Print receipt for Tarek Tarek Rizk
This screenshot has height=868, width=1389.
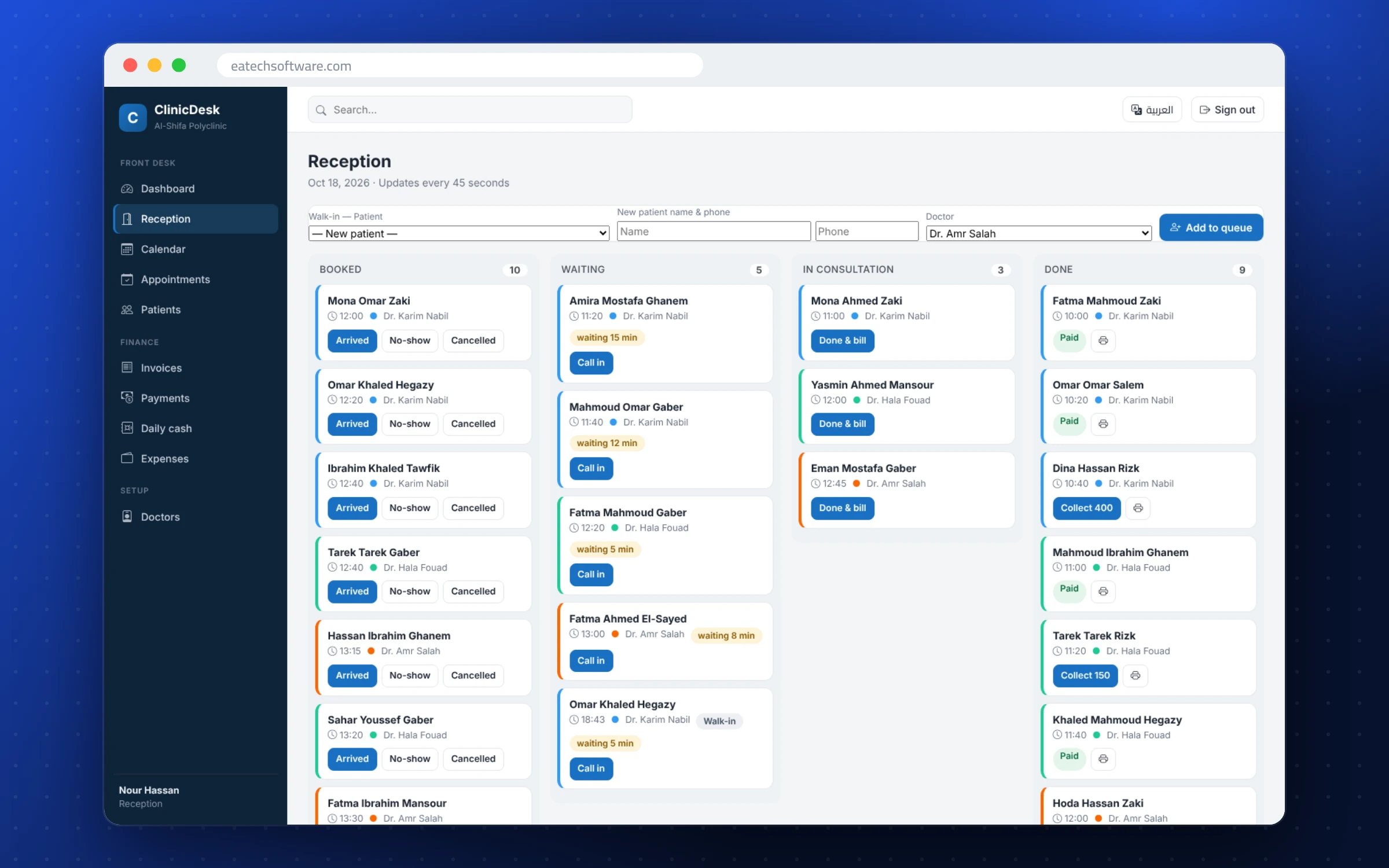click(1135, 675)
